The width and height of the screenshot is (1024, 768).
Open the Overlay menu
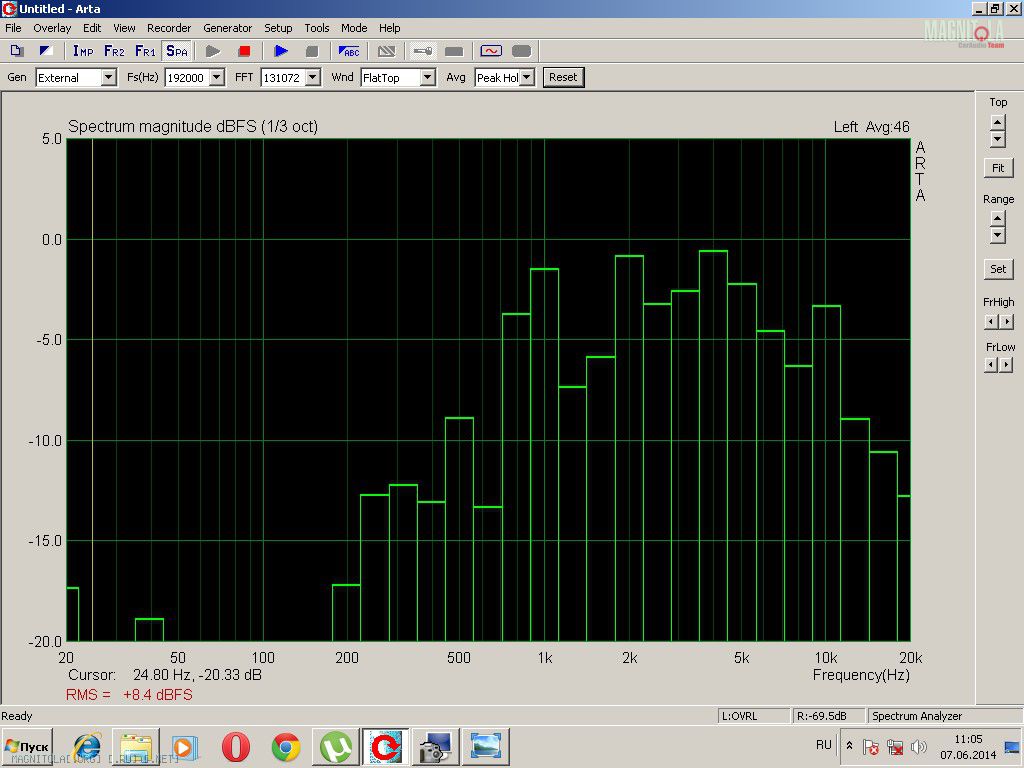(x=52, y=28)
